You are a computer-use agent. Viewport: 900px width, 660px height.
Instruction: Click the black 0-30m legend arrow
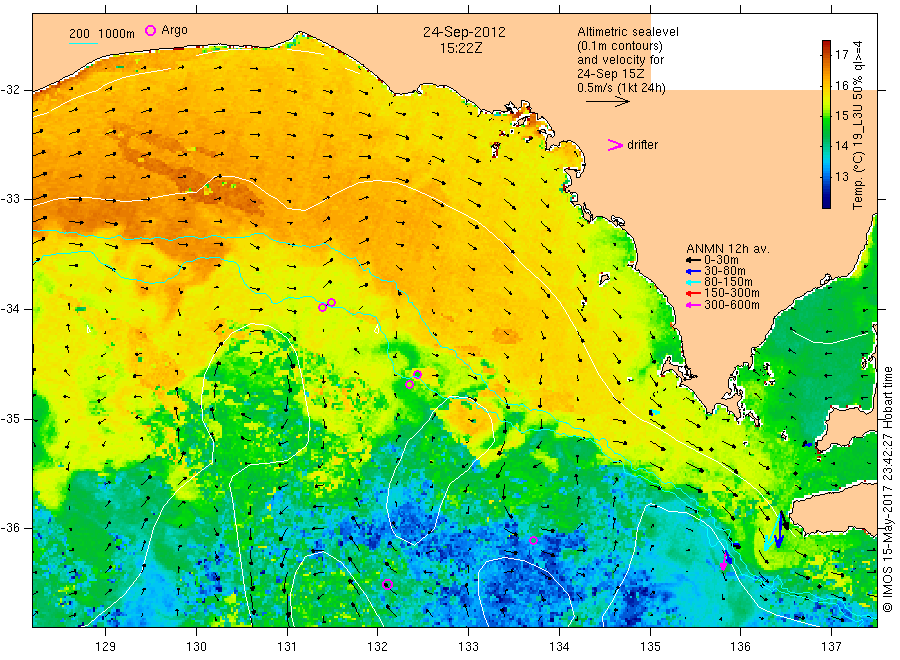[x=693, y=260]
